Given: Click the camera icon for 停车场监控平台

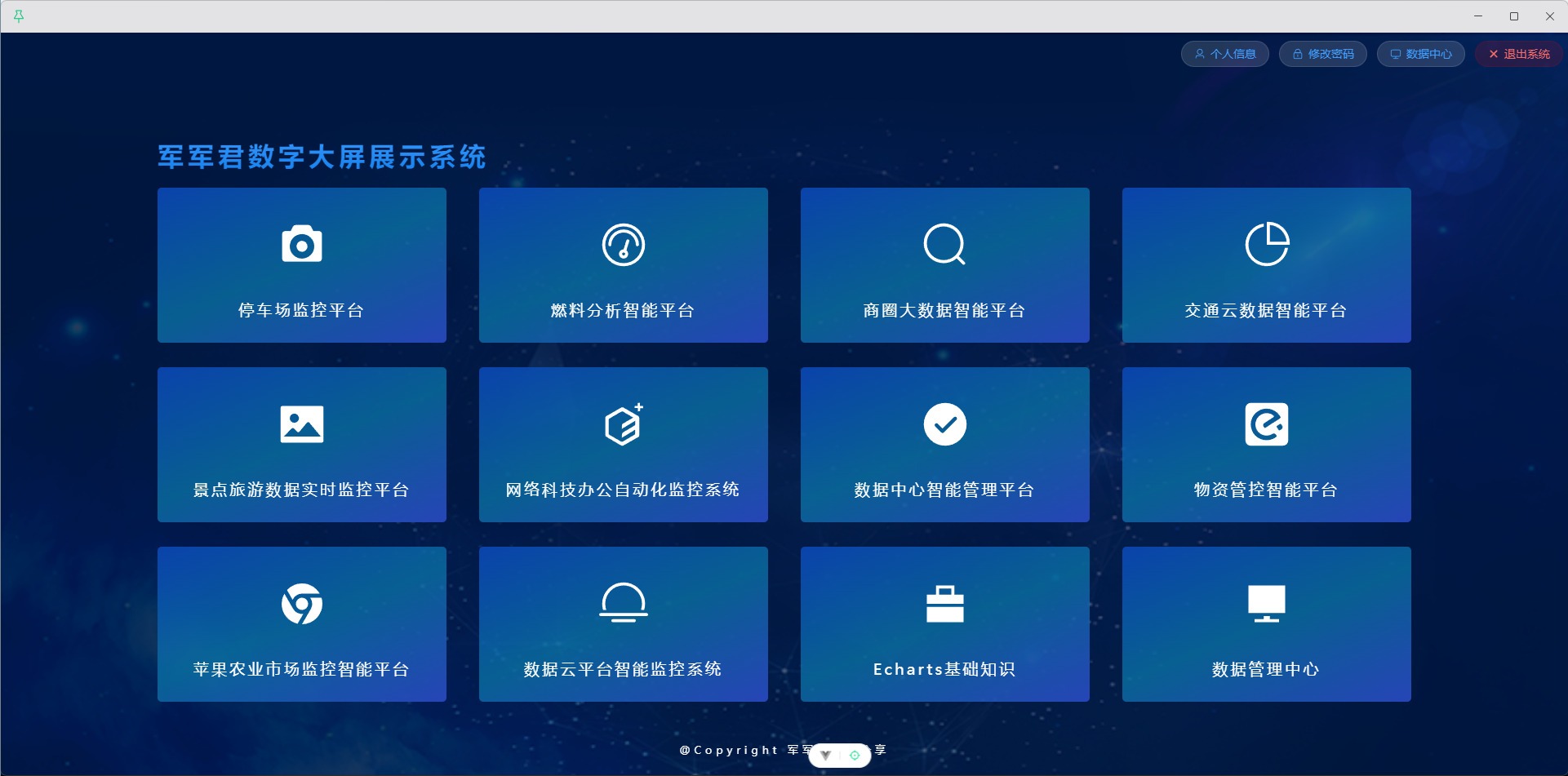Looking at the screenshot, I should pyautogui.click(x=301, y=244).
